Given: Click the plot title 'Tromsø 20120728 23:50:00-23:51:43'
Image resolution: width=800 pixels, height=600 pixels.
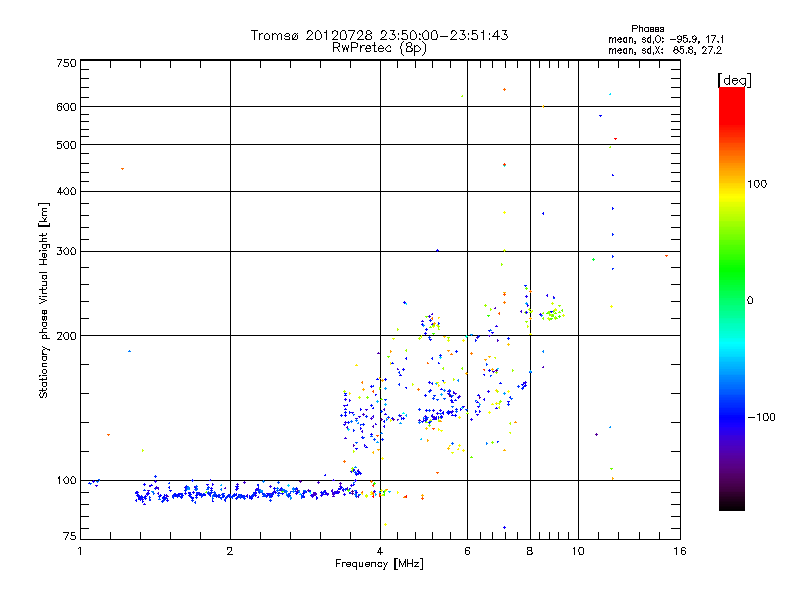Looking at the screenshot, I should click(x=379, y=35).
